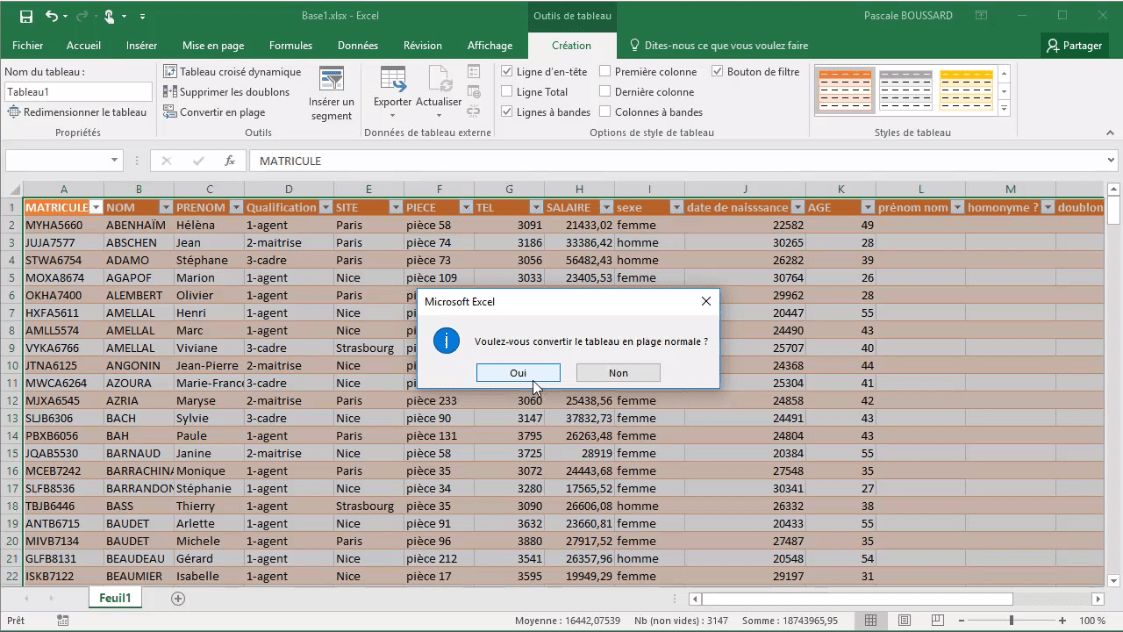Open the Formules ribbon tab
The width and height of the screenshot is (1123, 632).
click(290, 45)
